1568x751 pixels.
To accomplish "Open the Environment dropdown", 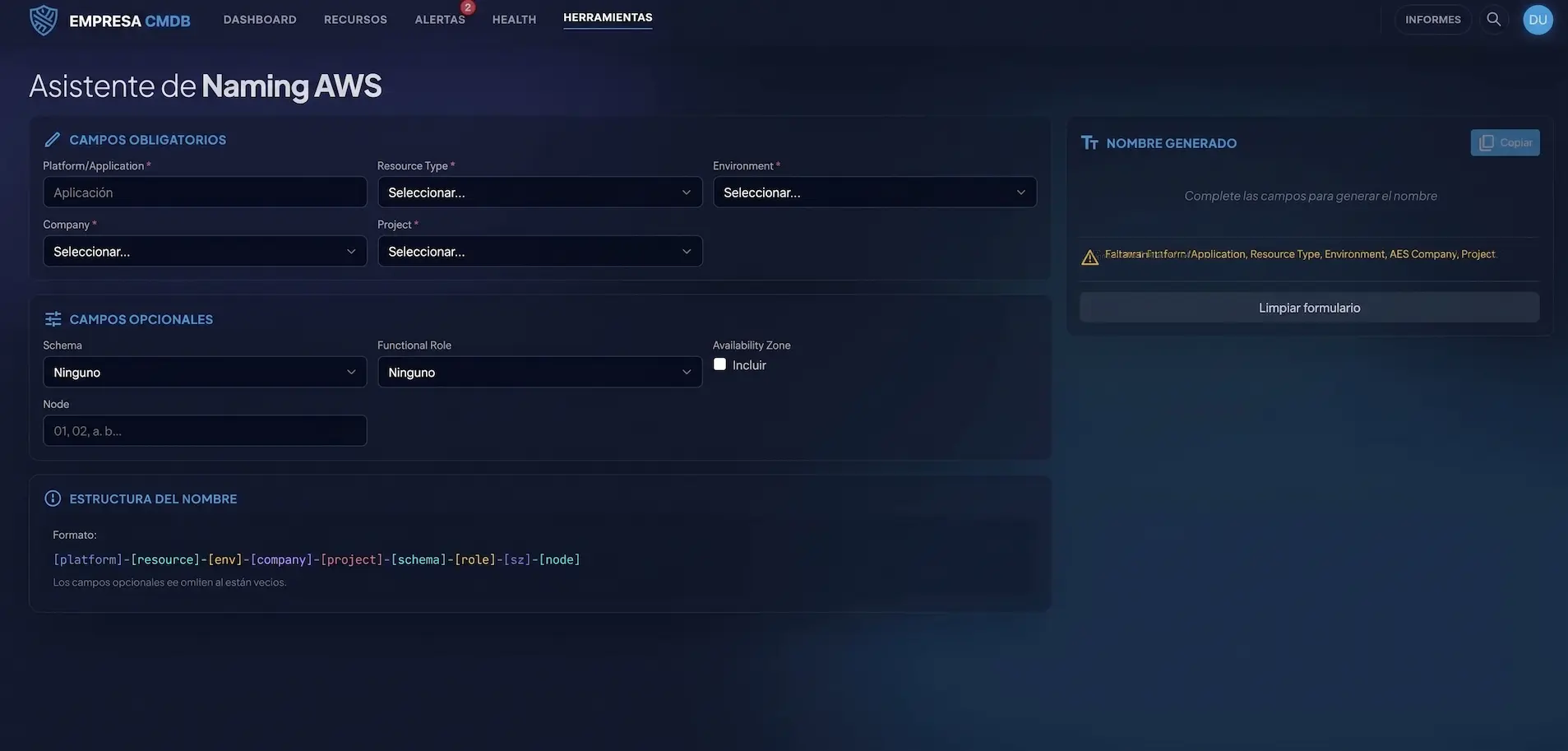I will (874, 192).
